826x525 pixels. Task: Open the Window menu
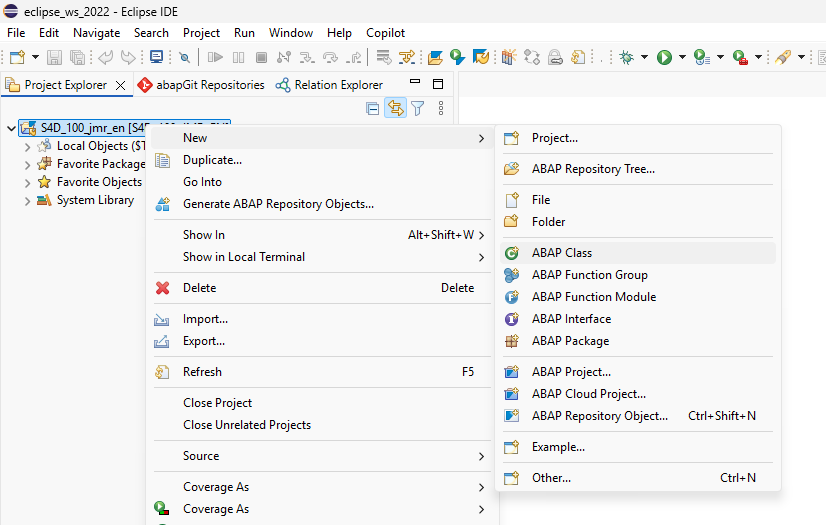tap(291, 33)
